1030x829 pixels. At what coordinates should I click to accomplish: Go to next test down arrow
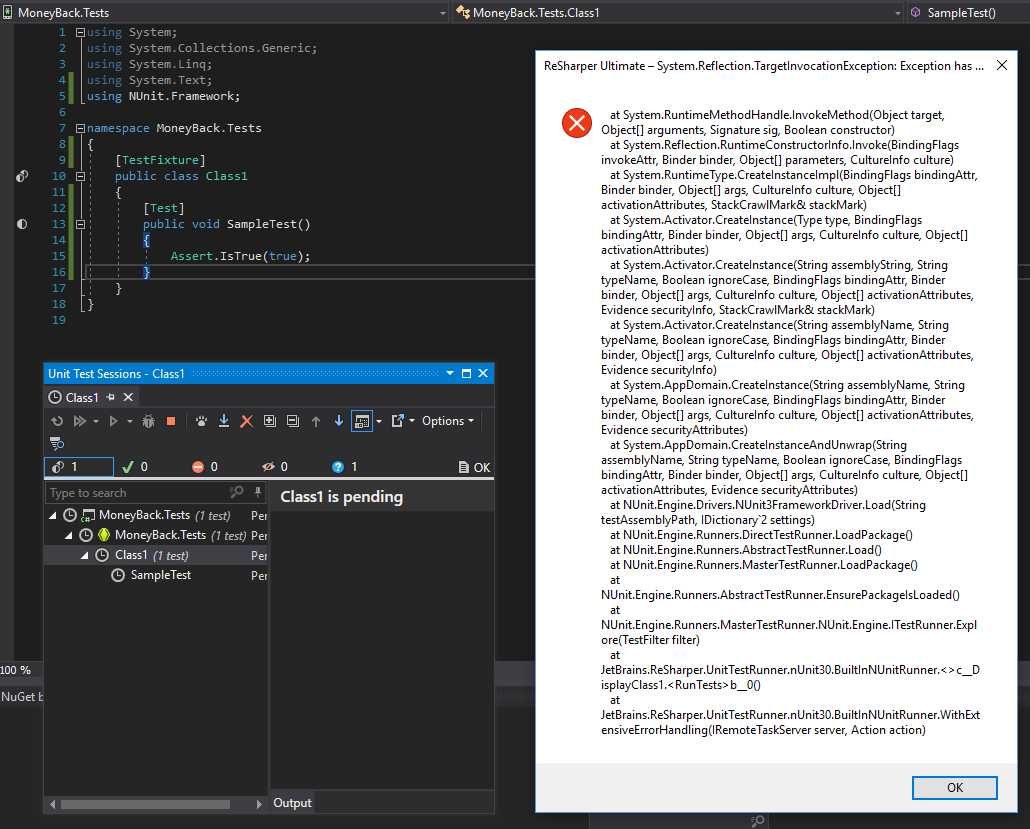(339, 421)
